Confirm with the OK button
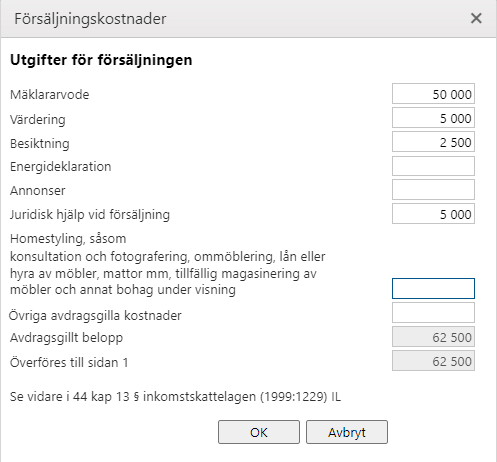The height and width of the screenshot is (462, 497). tap(259, 432)
